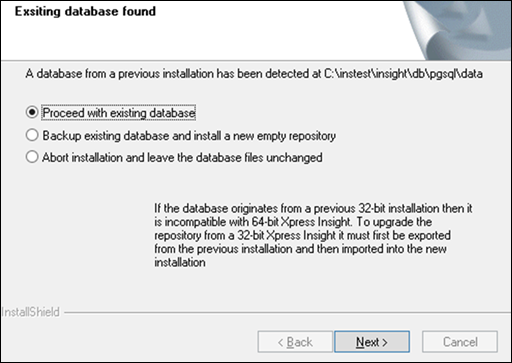Choose Backup existing database radio button
The image size is (512, 363).
[32, 135]
